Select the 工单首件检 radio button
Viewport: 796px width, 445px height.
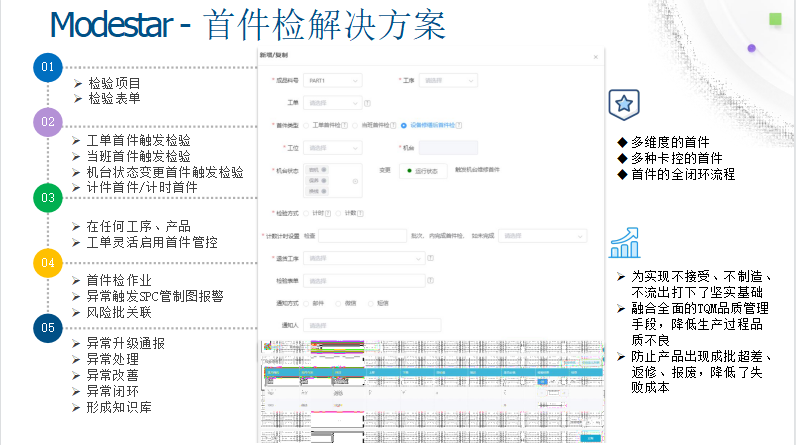pos(306,125)
